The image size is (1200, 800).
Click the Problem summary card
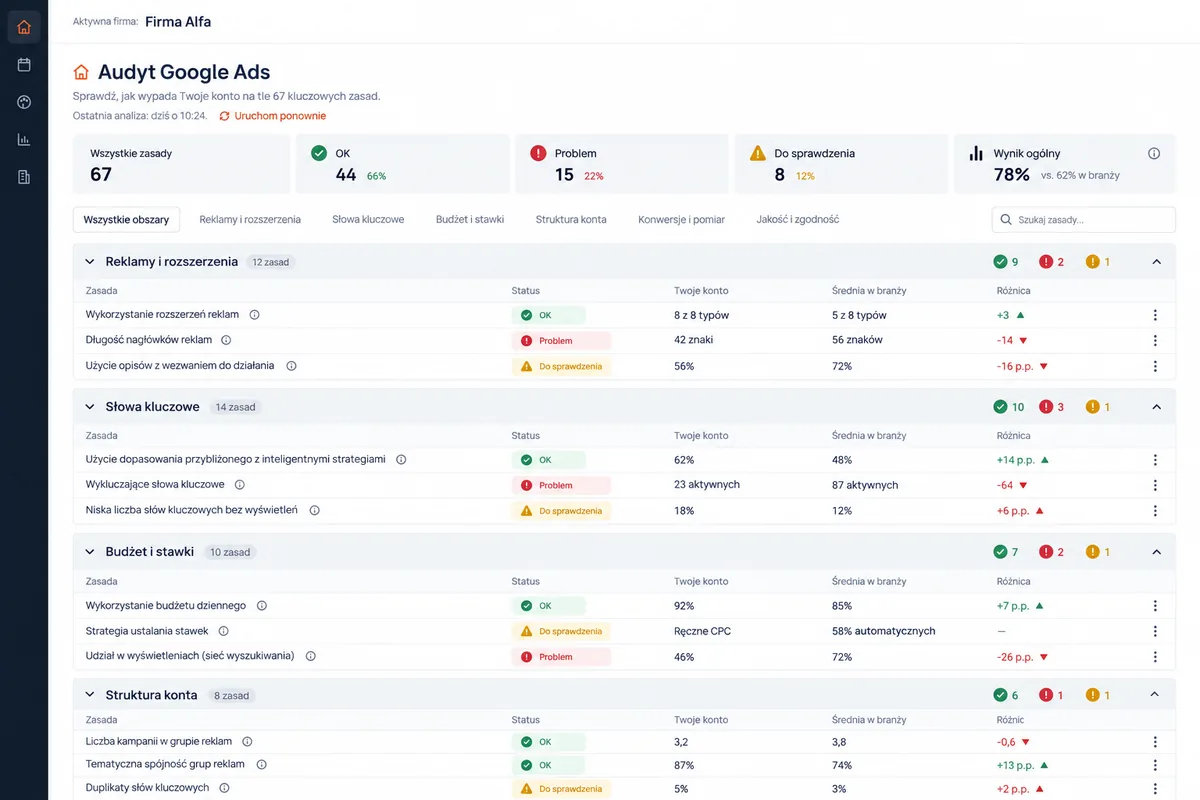622,164
